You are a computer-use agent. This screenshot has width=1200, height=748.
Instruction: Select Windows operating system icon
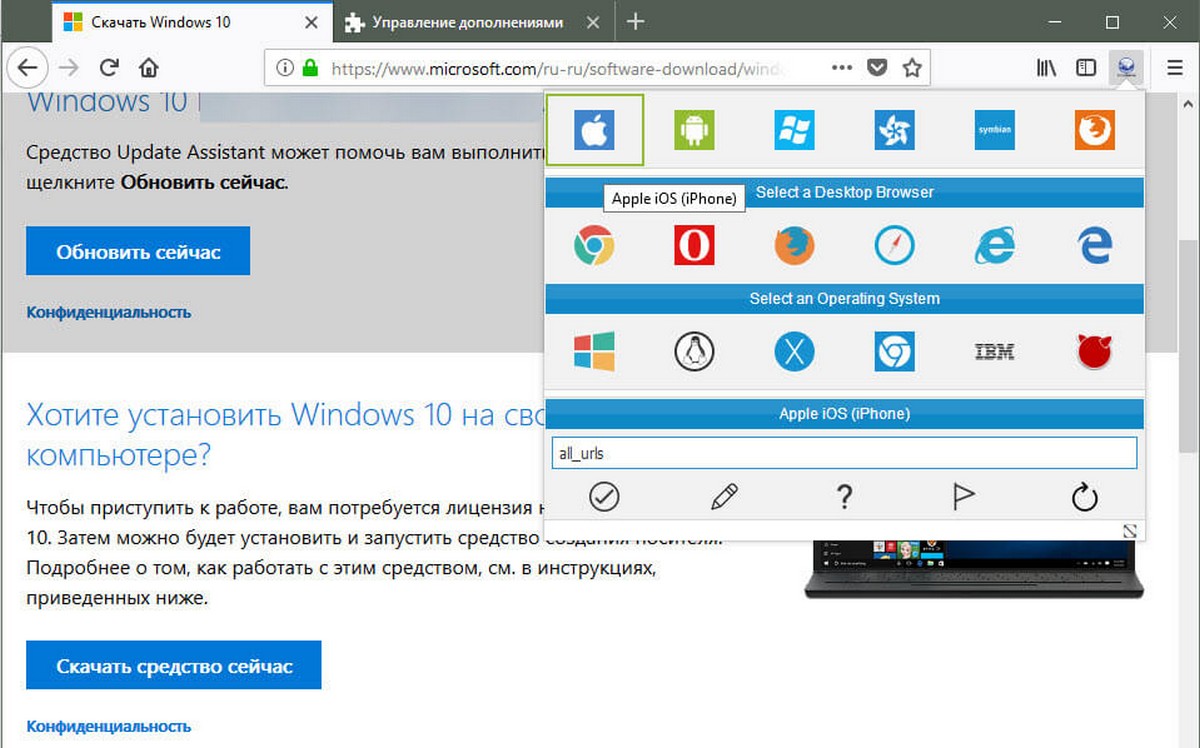pos(594,352)
